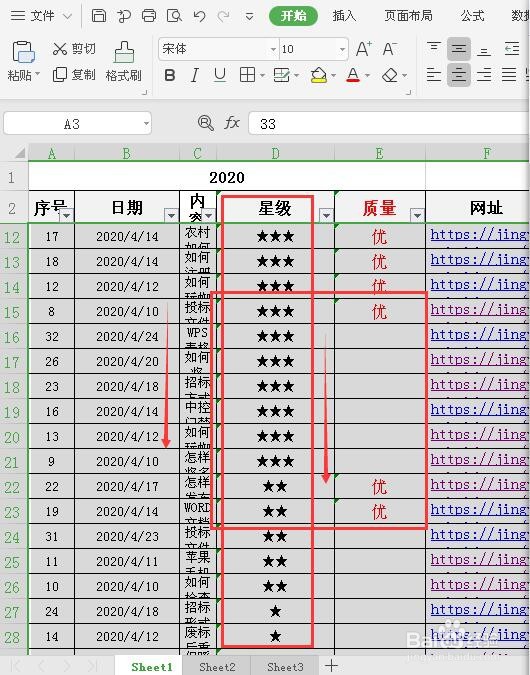The height and width of the screenshot is (675, 530).
Task: Click the Cut (剪切) scissors icon
Action: coord(60,49)
